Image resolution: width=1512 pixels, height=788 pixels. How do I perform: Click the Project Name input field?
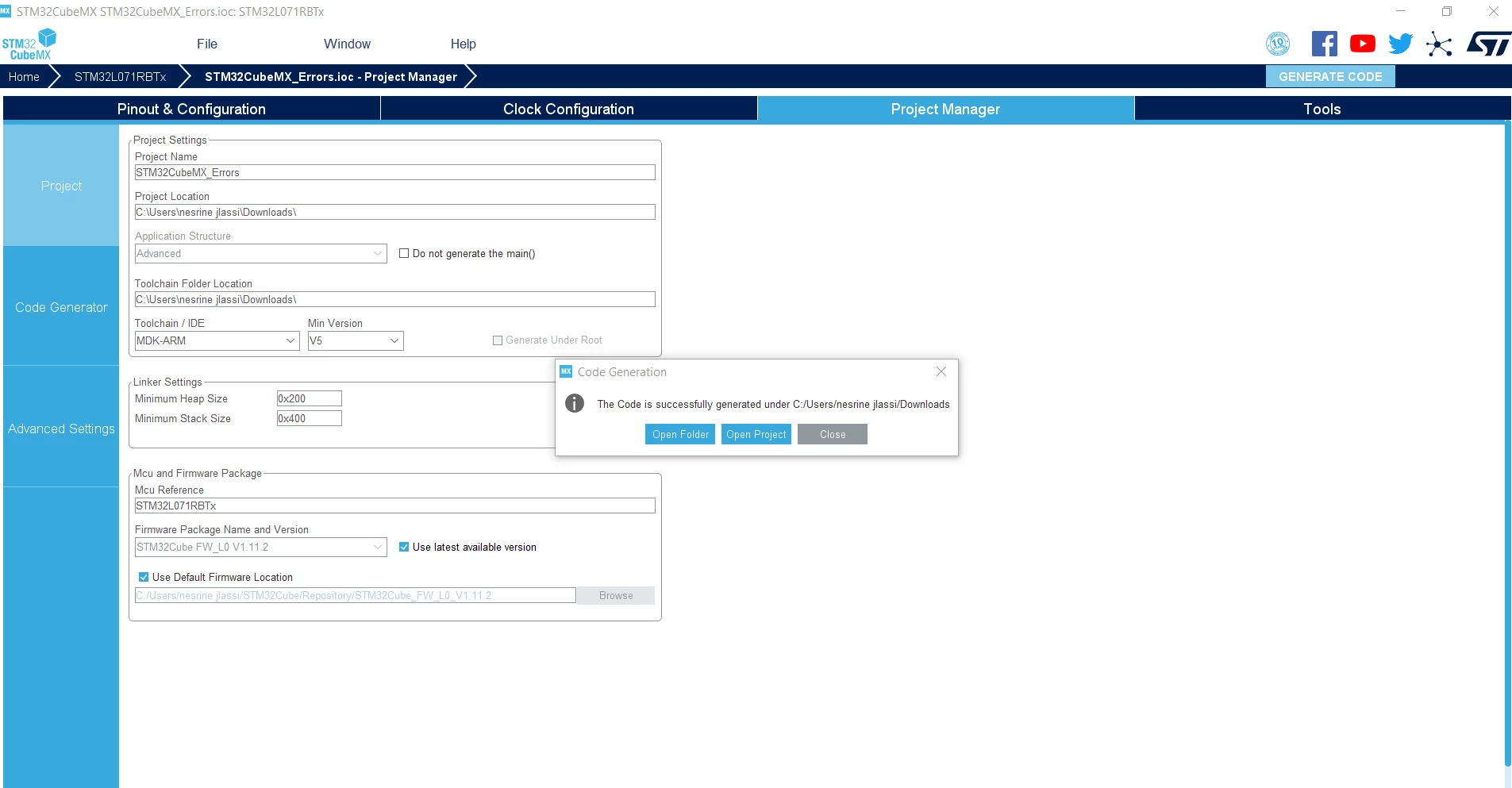[x=395, y=172]
